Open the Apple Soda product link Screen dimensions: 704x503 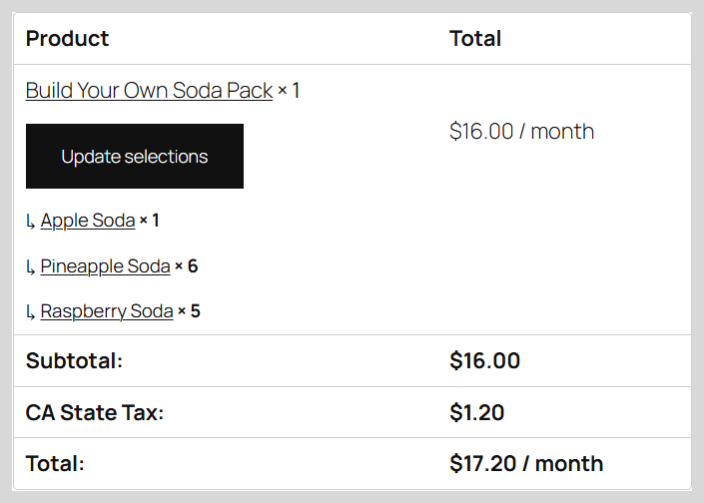tap(88, 221)
